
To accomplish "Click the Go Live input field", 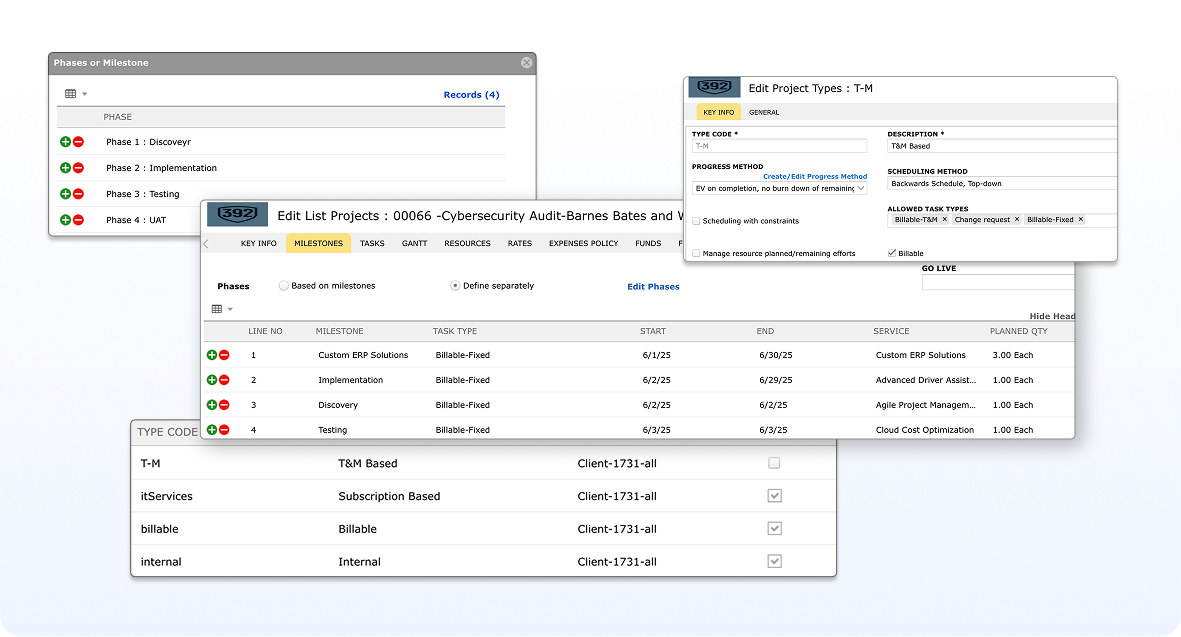I will pos(998,282).
